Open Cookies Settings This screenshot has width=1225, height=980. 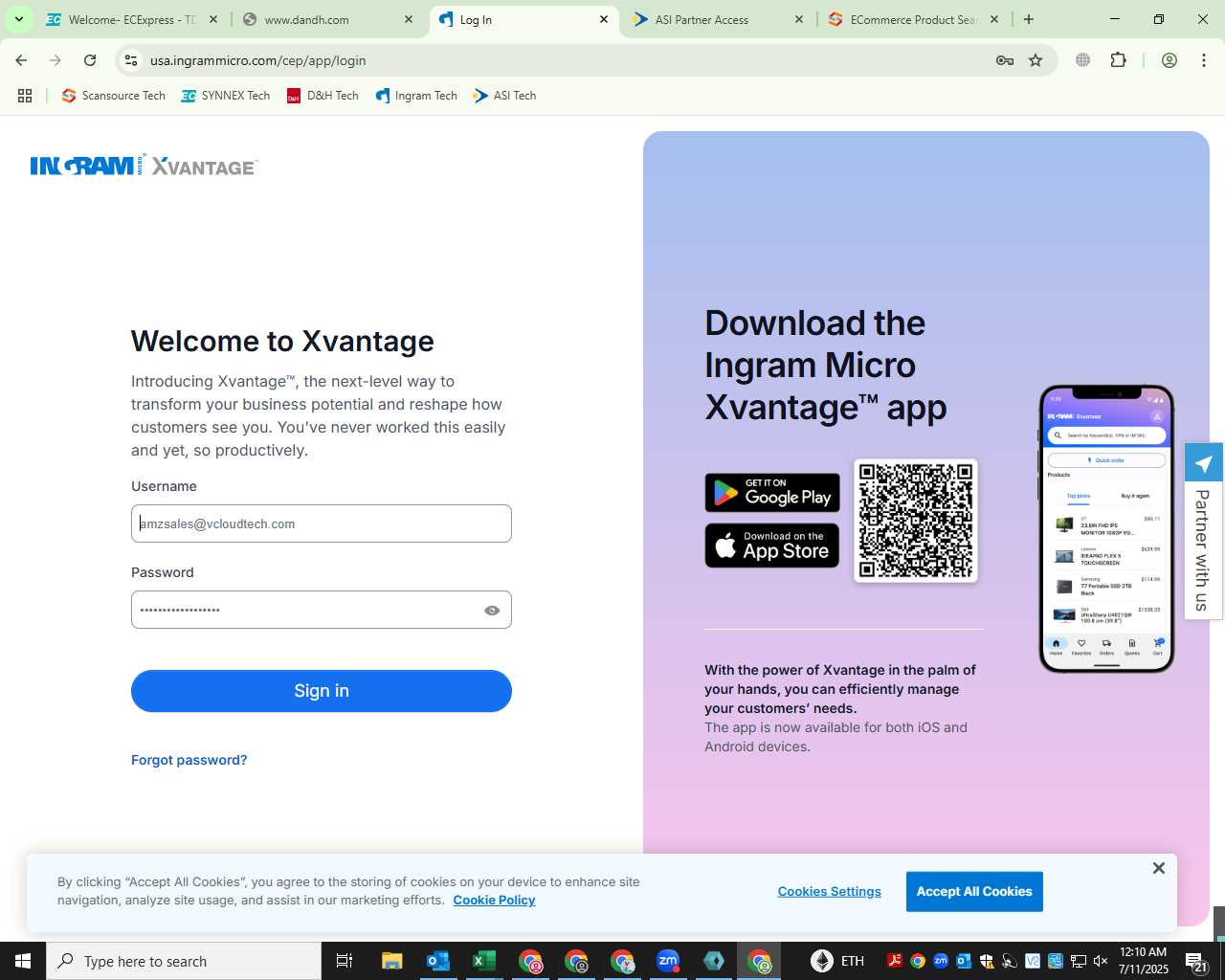tap(830, 891)
